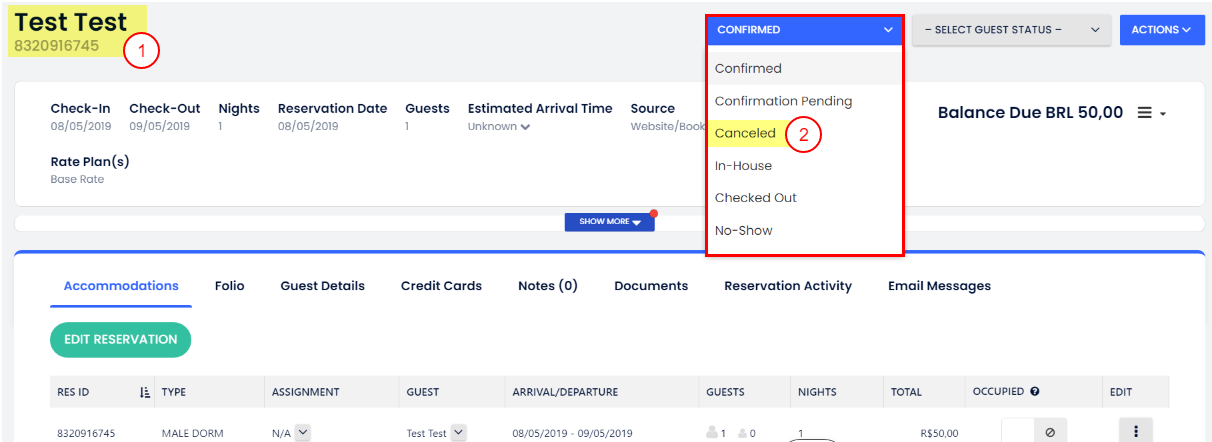Open the Balance Due hamburger menu
The image size is (1212, 442).
[x=1152, y=114]
